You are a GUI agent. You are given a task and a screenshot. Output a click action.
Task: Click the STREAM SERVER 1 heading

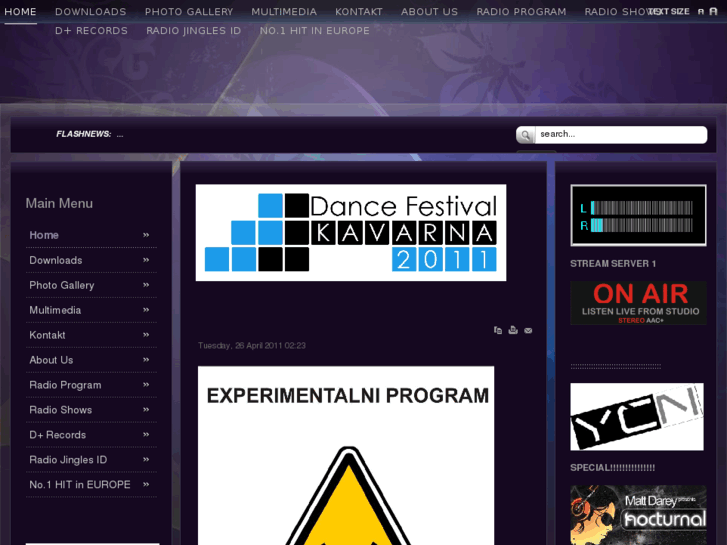pyautogui.click(x=613, y=264)
